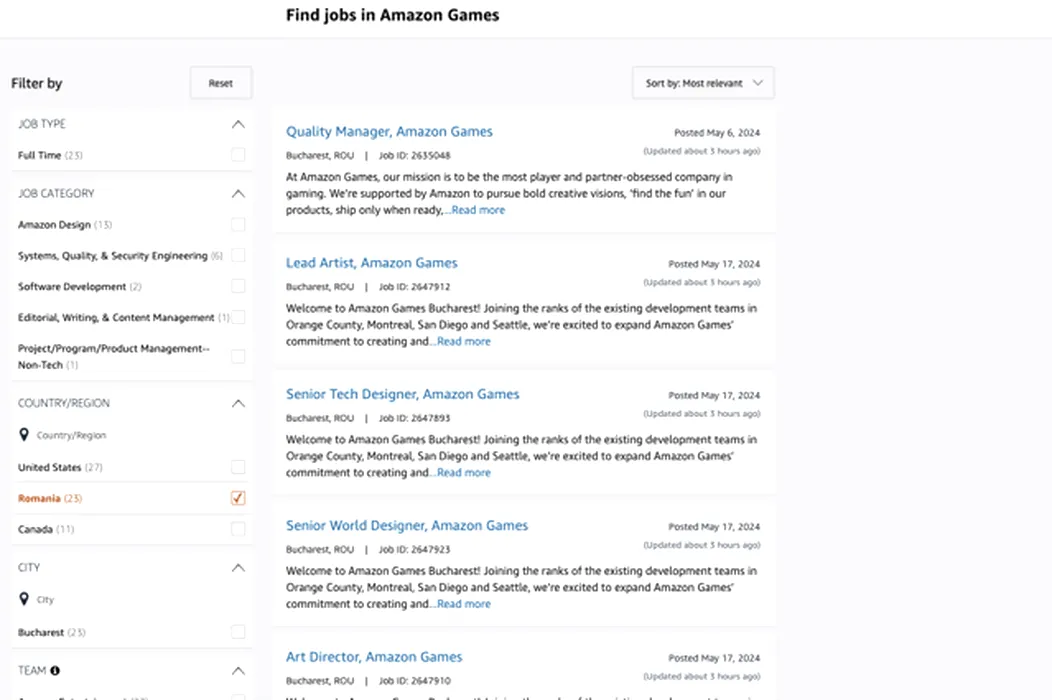Collapse the JOB TYPE filter section
This screenshot has height=700, width=1052.
click(238, 124)
